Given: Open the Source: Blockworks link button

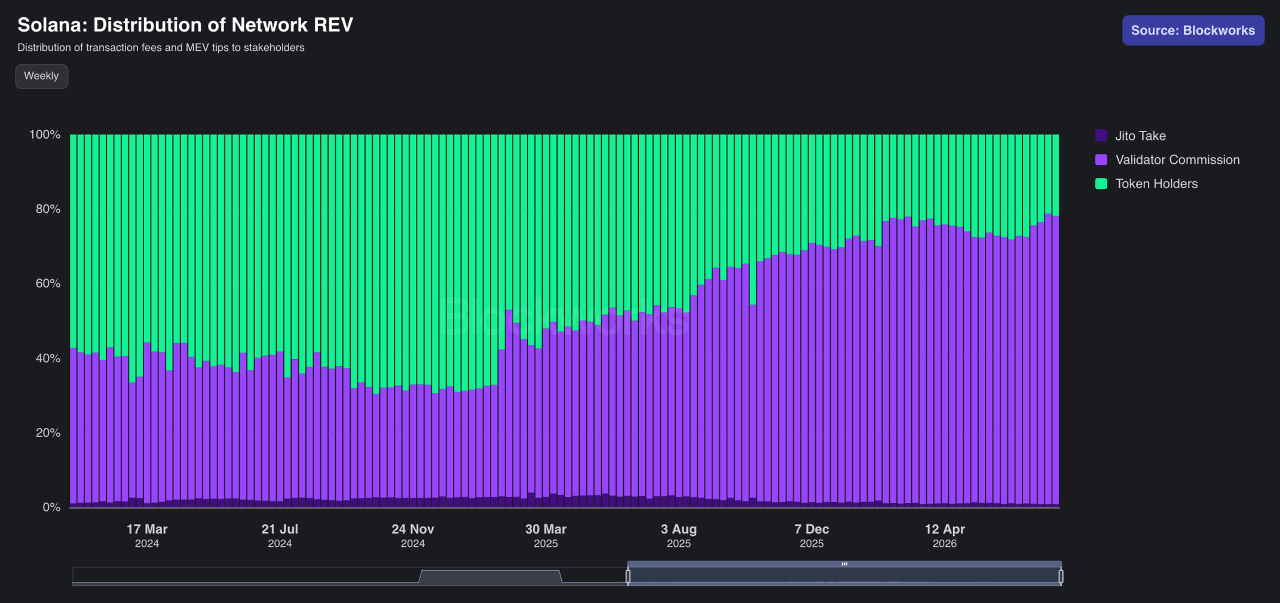Looking at the screenshot, I should (1193, 31).
